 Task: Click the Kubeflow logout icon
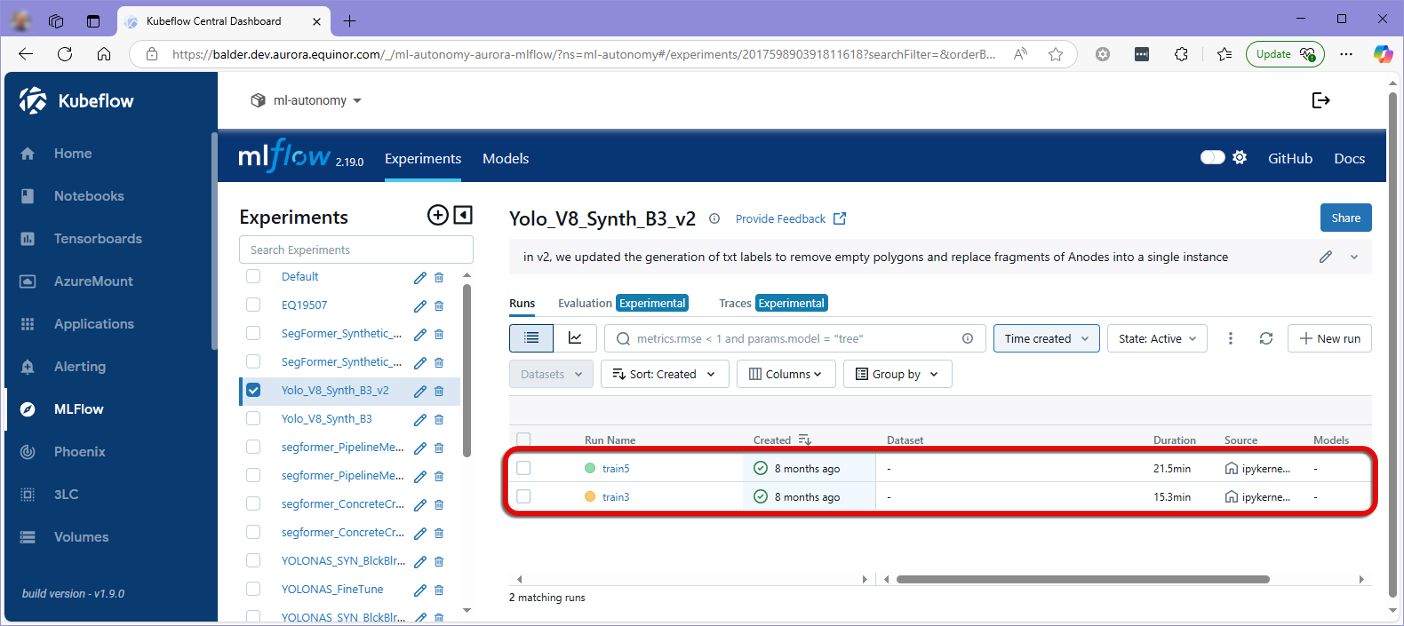pos(1321,100)
